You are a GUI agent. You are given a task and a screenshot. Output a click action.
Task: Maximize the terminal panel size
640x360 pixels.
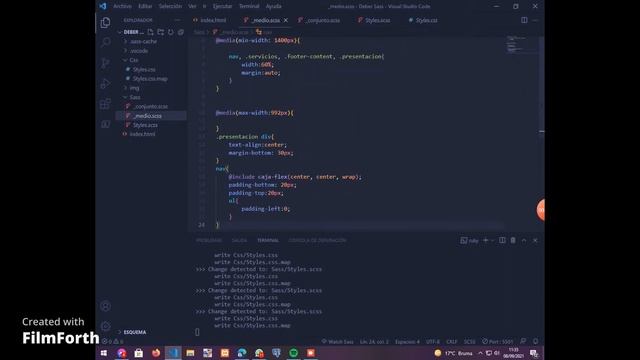click(x=524, y=240)
